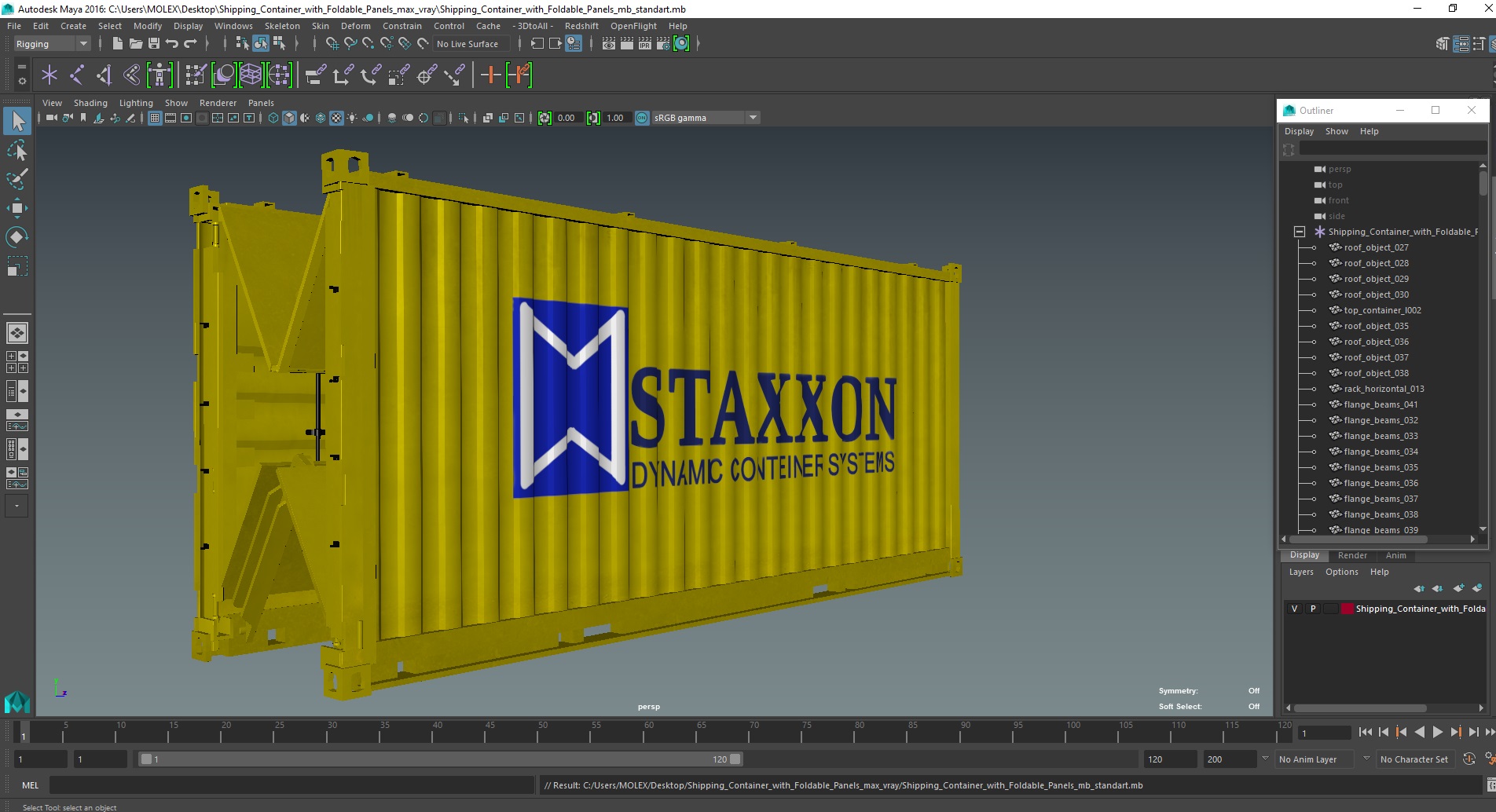This screenshot has height=812, width=1496.
Task: Switch to the Anim layer tab
Action: [x=1396, y=555]
